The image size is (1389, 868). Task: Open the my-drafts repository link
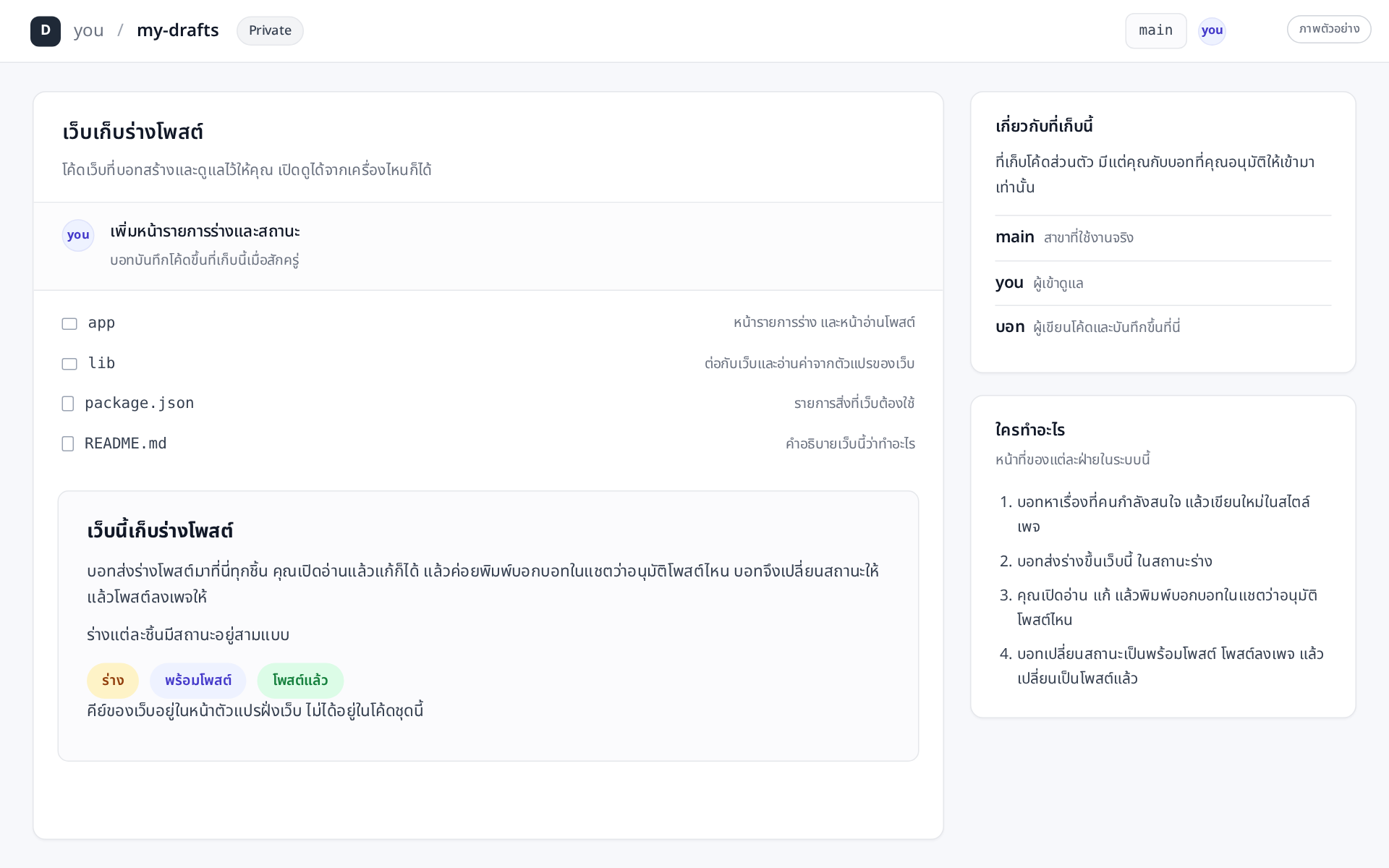(x=178, y=30)
